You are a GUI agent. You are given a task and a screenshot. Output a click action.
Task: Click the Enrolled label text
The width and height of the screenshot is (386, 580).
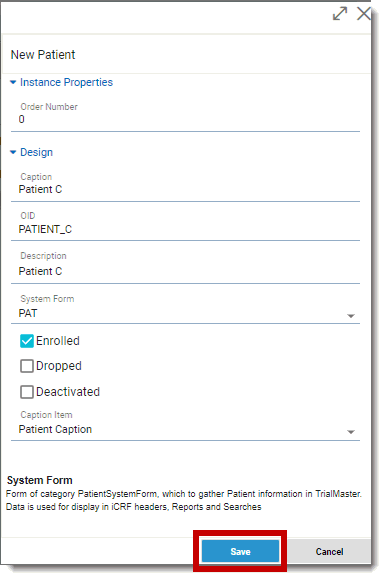pyautogui.click(x=58, y=341)
